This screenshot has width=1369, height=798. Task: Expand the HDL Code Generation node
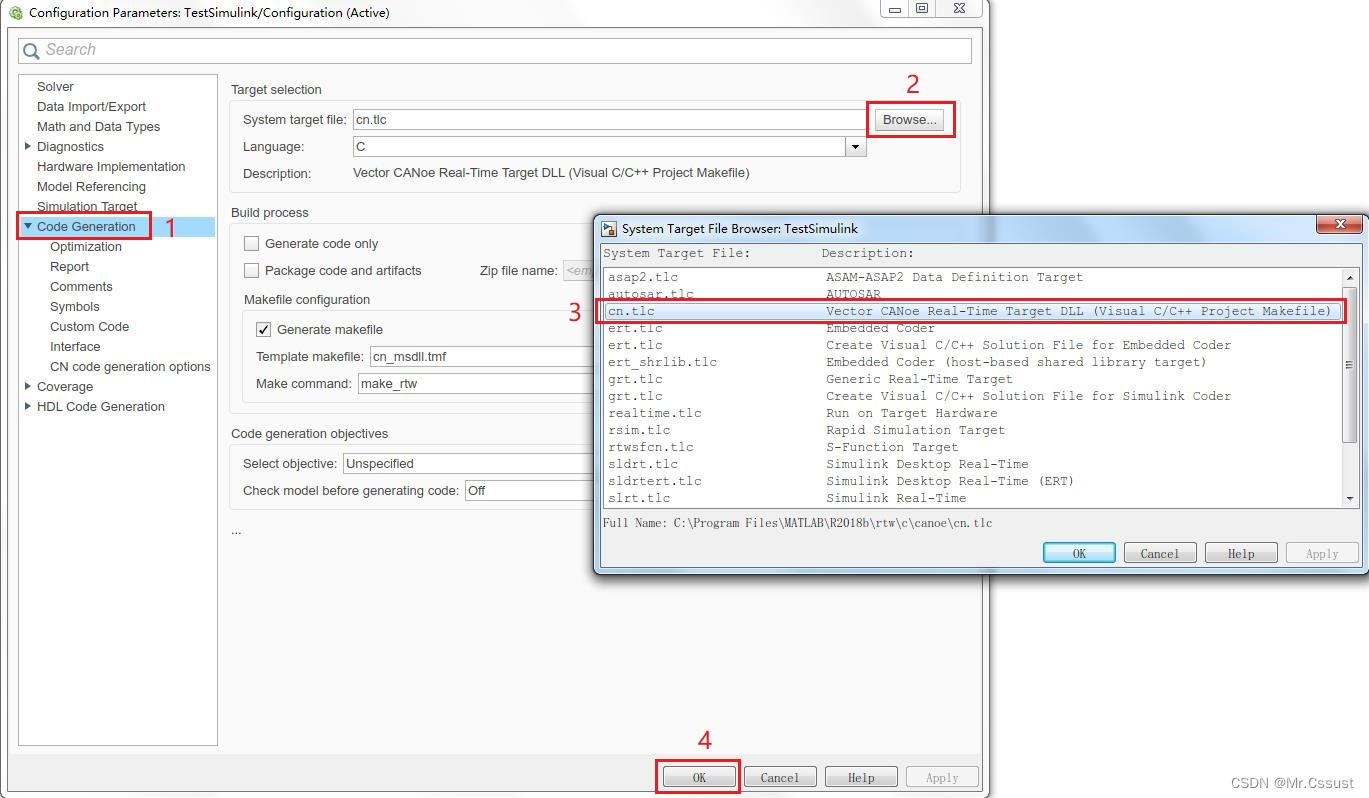point(27,406)
